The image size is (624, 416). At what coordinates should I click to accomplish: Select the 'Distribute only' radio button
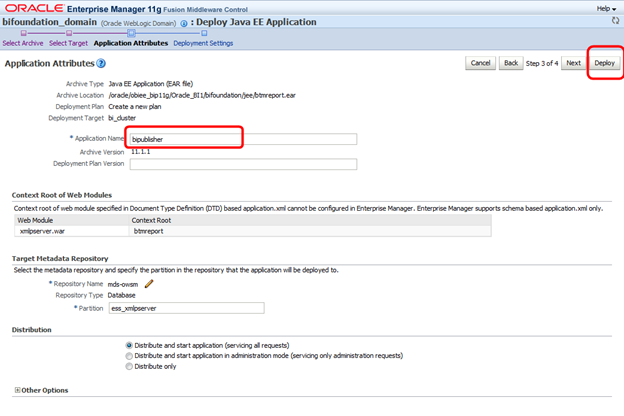pos(129,366)
